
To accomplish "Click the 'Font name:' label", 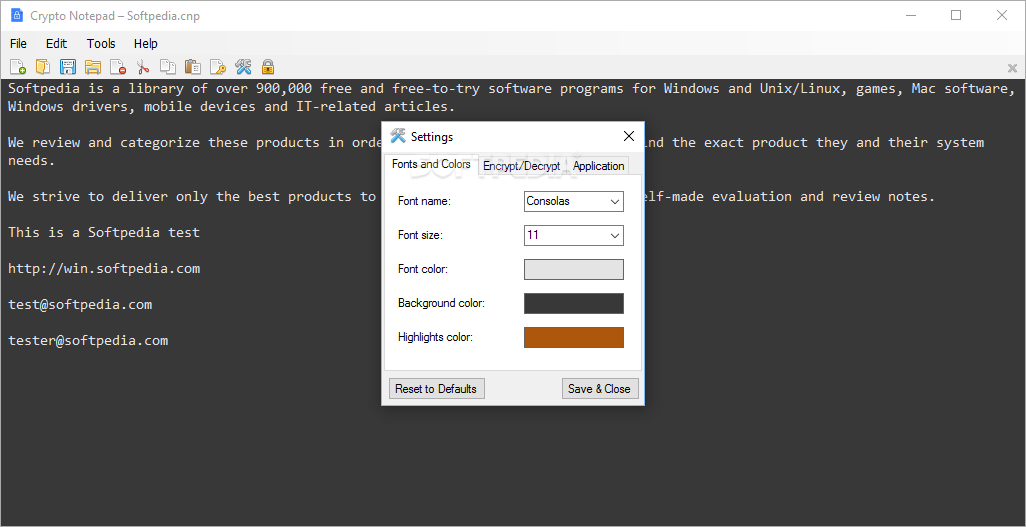I will (424, 202).
